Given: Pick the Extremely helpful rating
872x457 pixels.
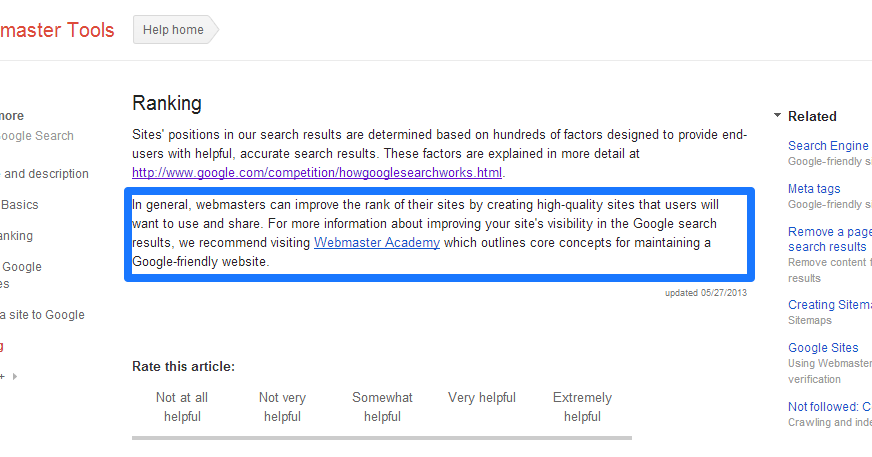Looking at the screenshot, I should [x=582, y=407].
